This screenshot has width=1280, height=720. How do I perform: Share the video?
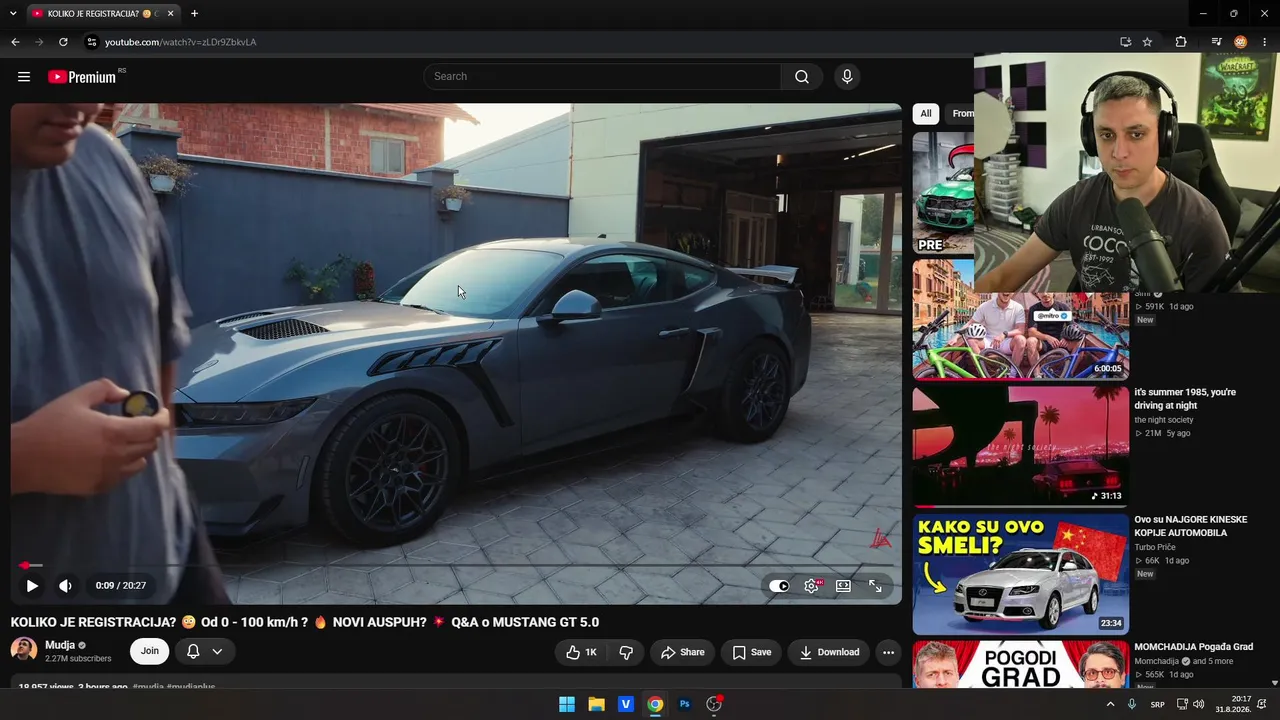682,652
